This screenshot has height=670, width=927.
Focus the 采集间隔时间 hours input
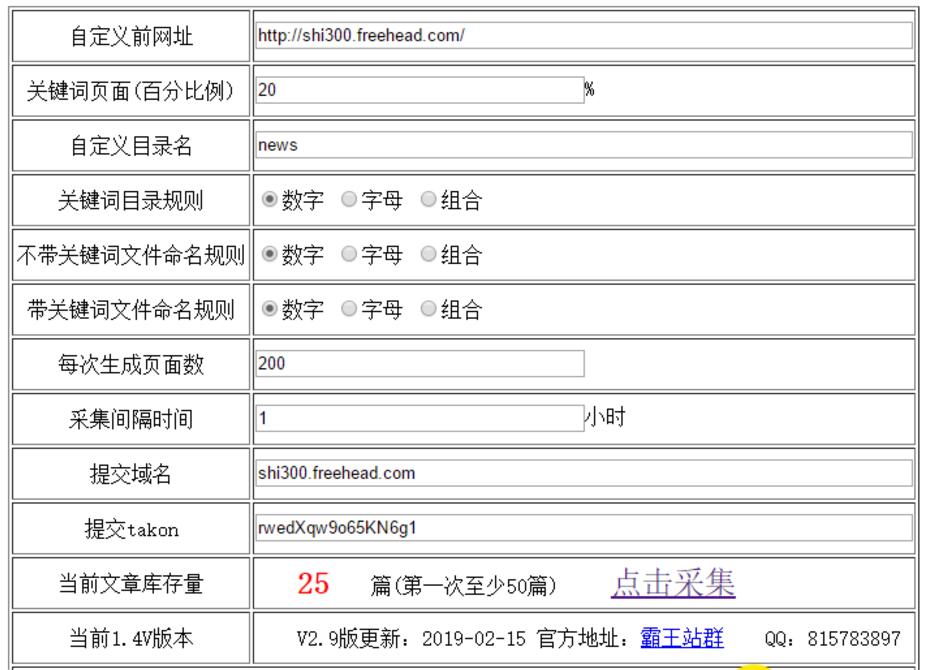[420, 418]
